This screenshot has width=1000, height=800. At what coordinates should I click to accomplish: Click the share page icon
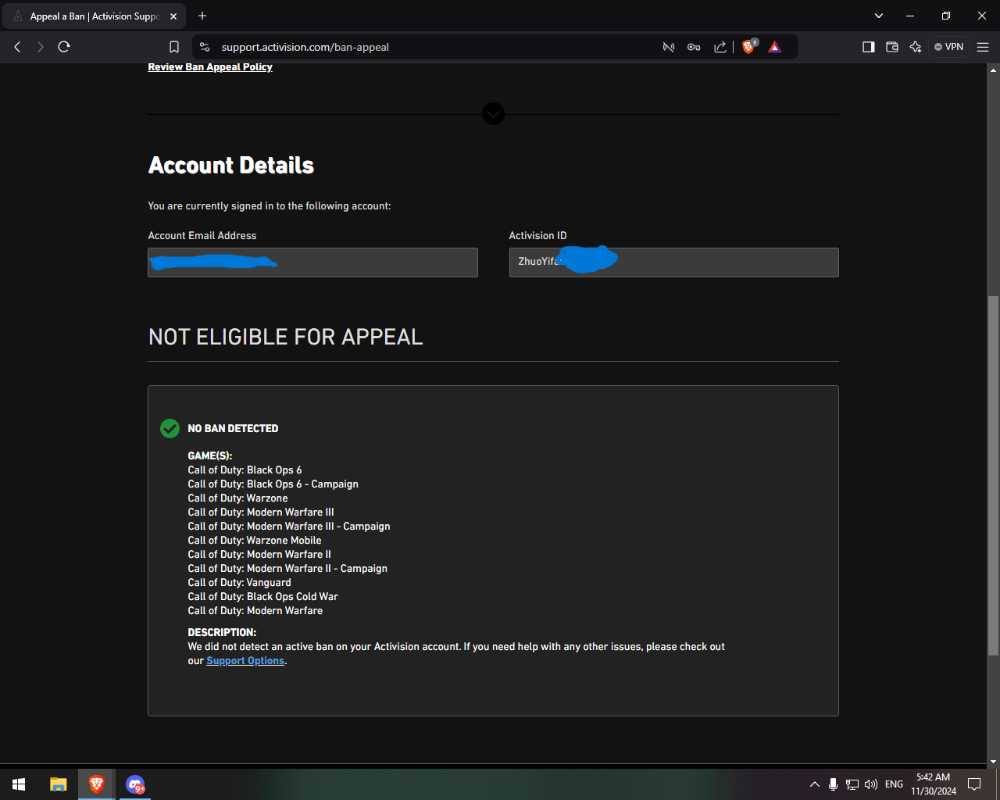click(x=719, y=47)
